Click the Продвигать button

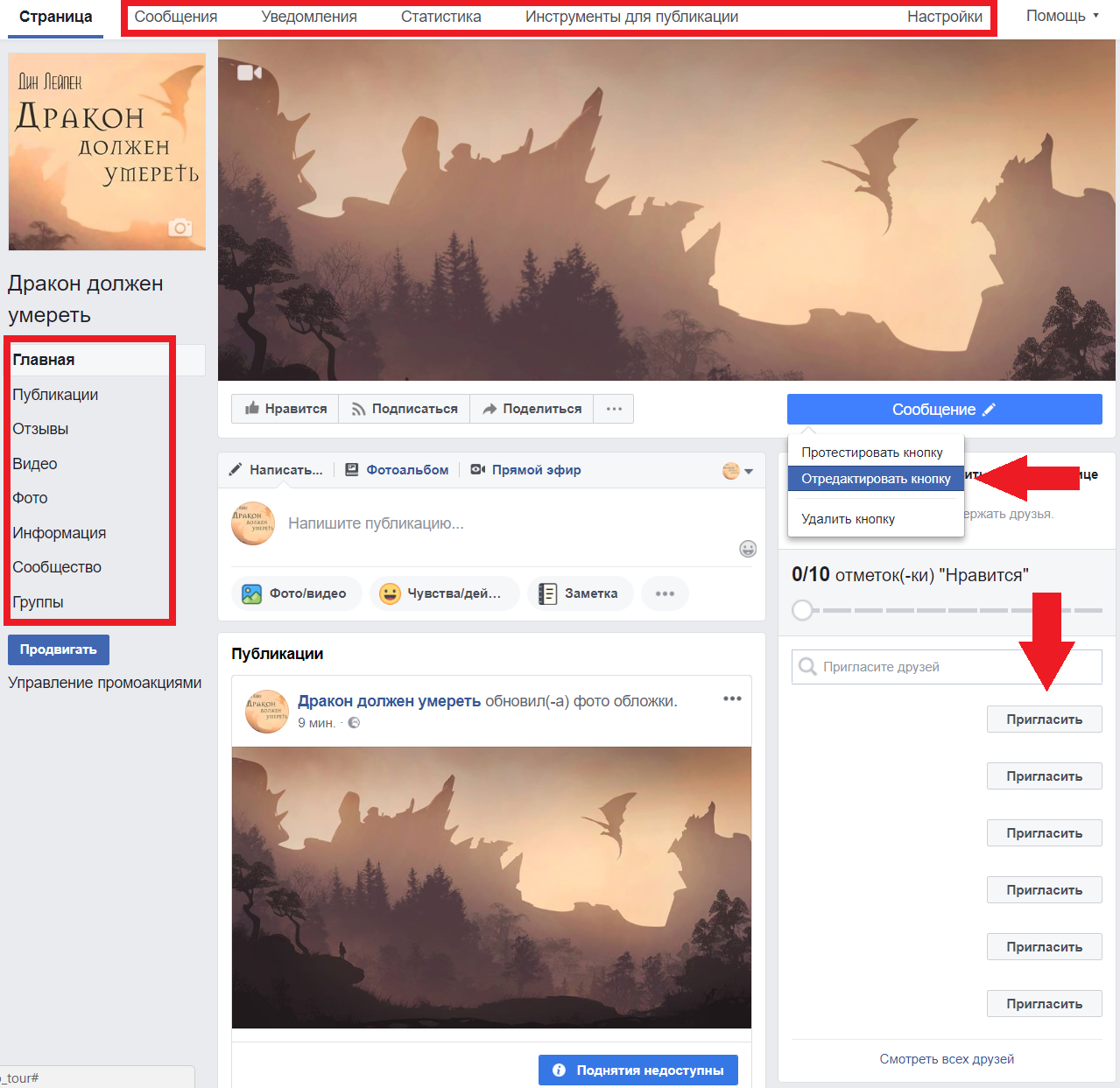coord(59,649)
